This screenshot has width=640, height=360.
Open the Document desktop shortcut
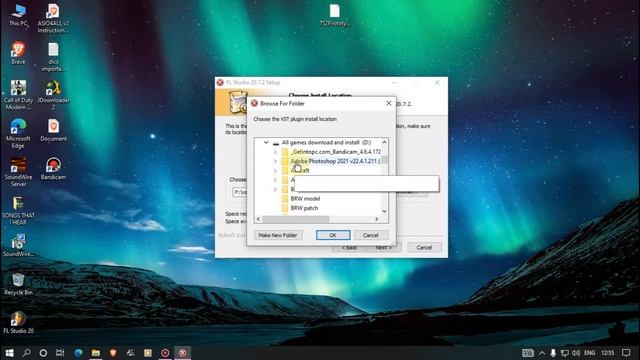53,131
